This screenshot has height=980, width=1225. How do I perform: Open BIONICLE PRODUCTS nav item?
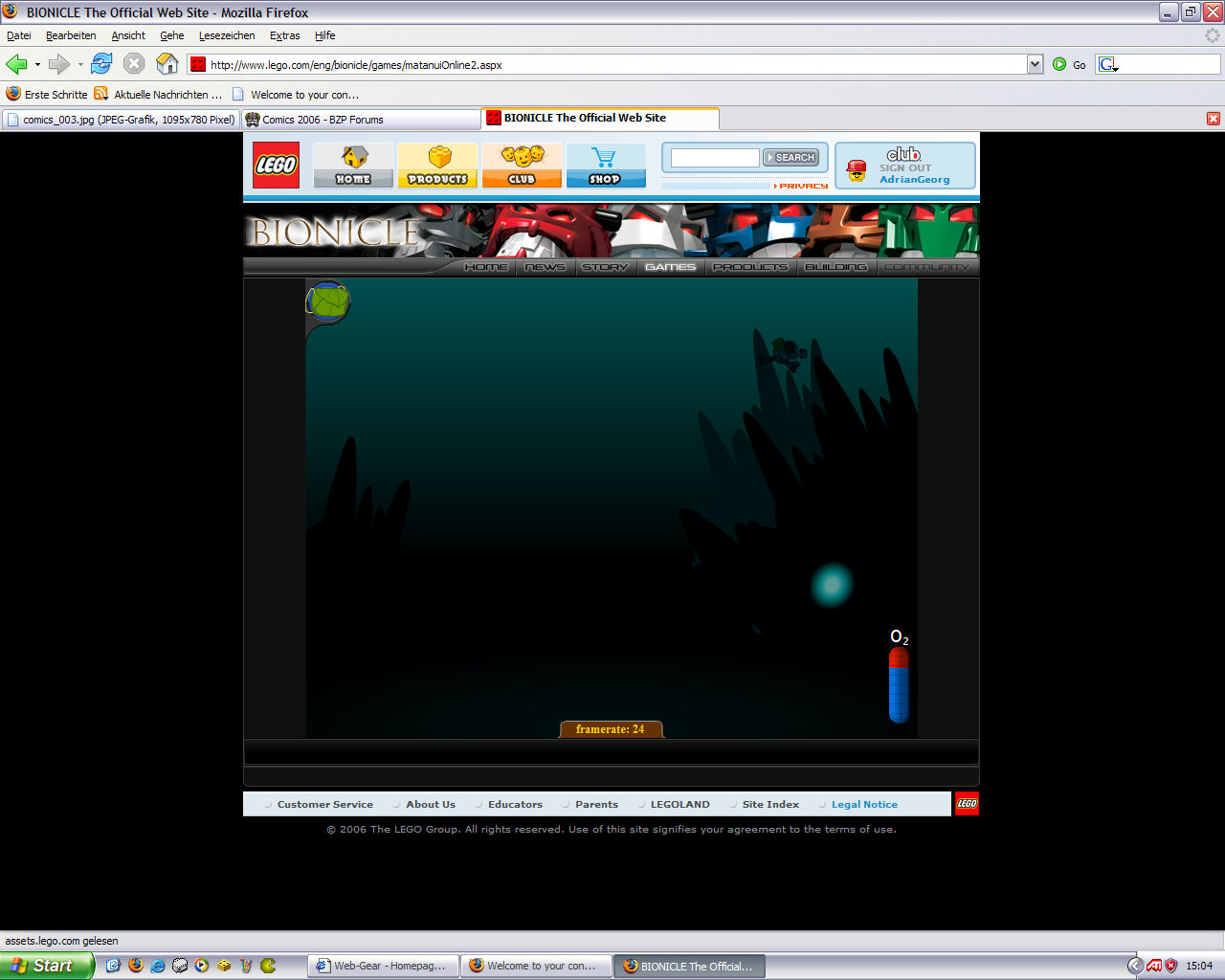click(x=750, y=267)
